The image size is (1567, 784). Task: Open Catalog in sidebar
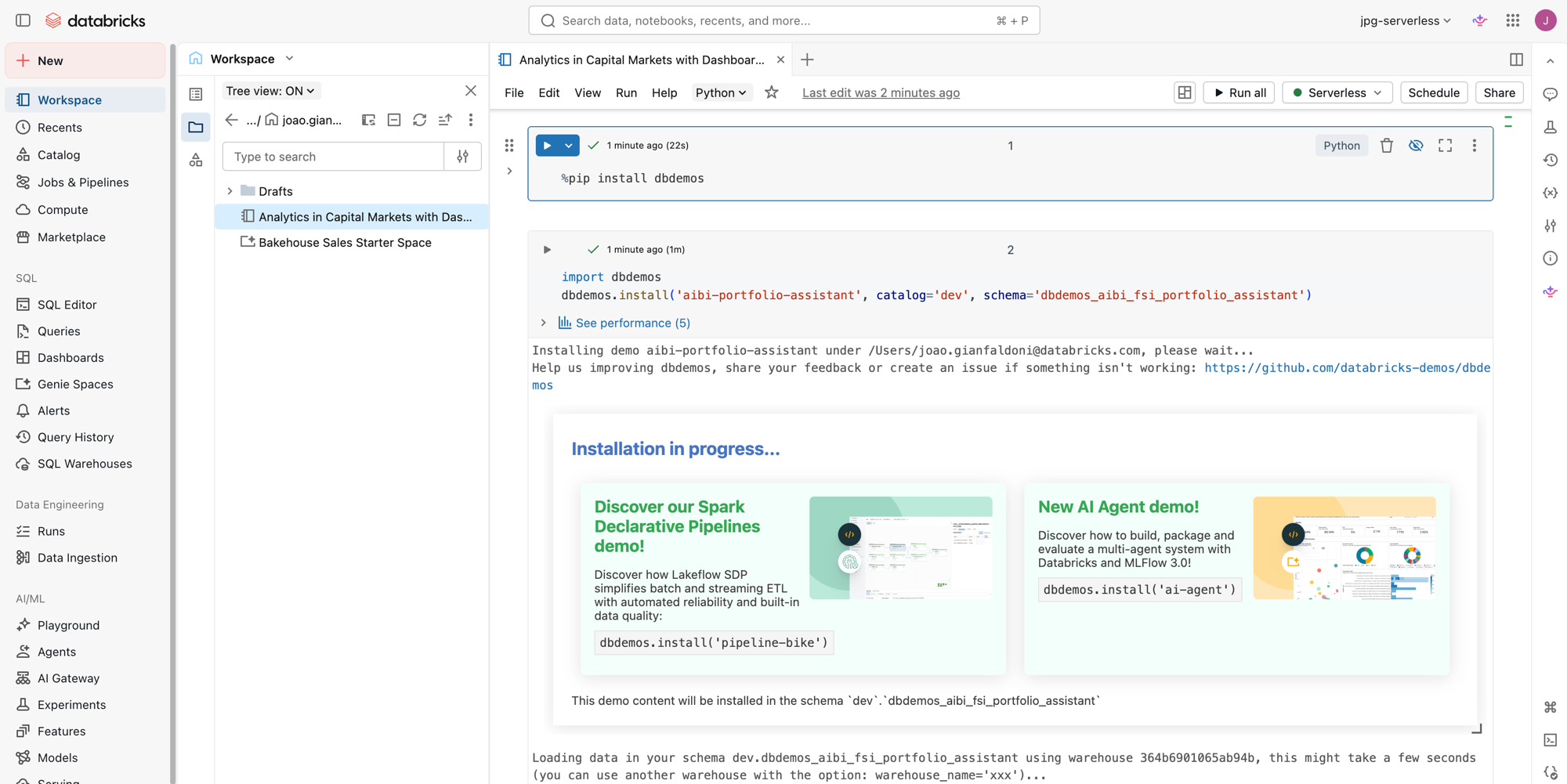click(x=59, y=155)
